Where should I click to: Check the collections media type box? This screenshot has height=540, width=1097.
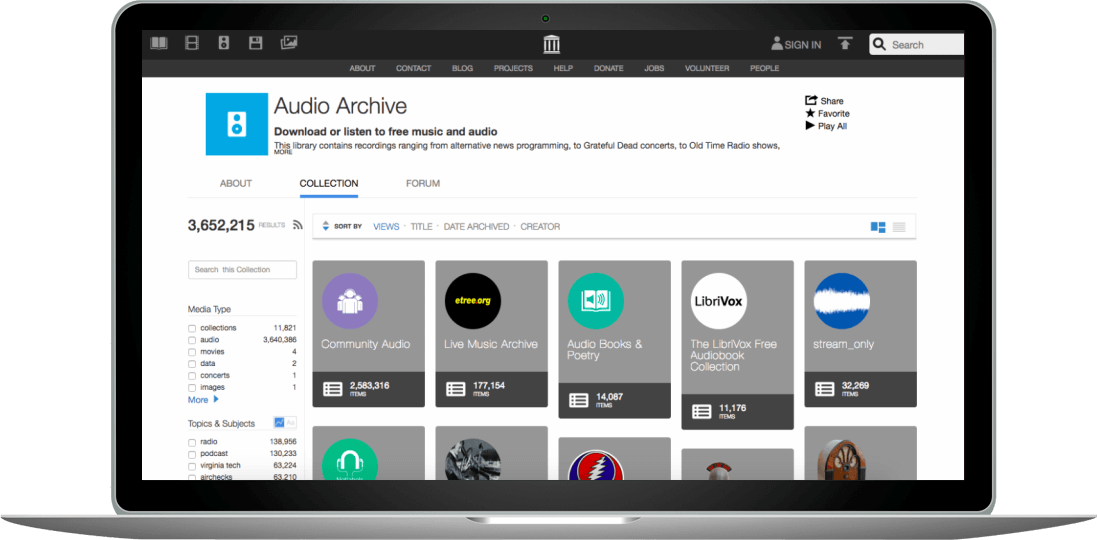tap(192, 328)
